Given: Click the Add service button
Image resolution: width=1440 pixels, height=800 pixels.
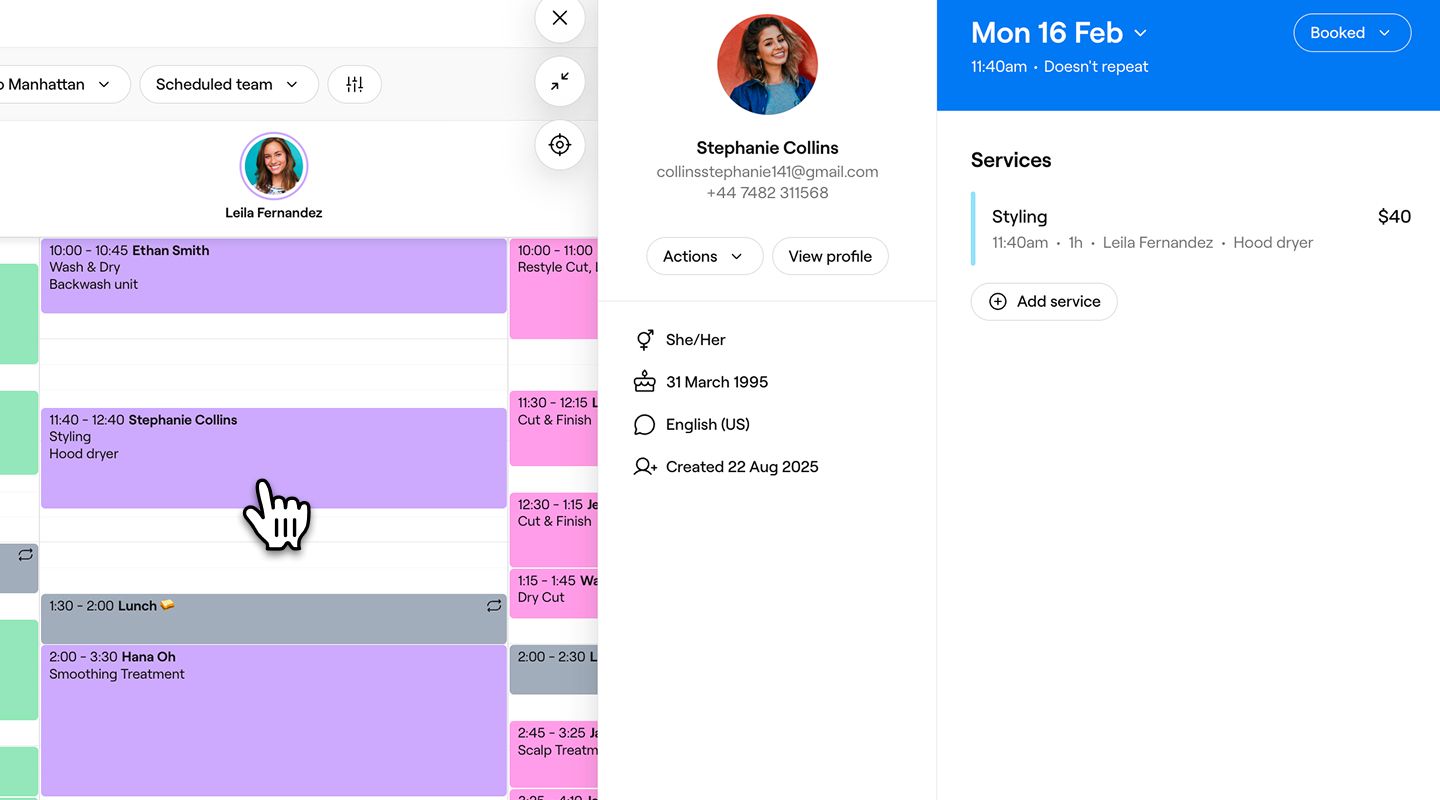Looking at the screenshot, I should click(1044, 302).
